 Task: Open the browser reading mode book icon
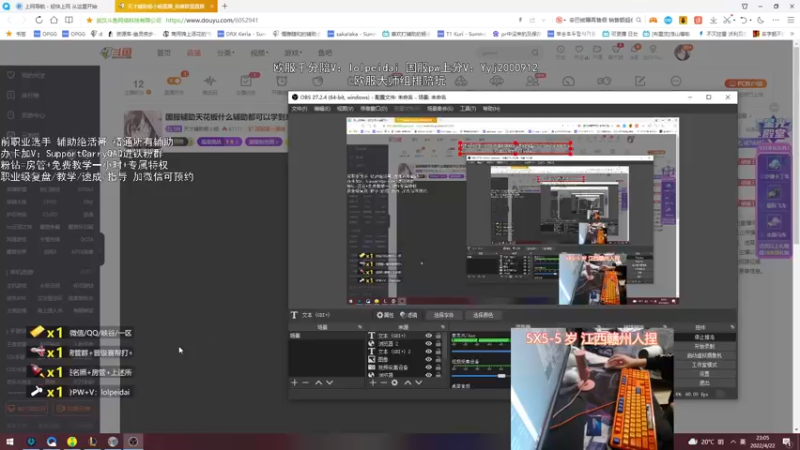(x=68, y=20)
